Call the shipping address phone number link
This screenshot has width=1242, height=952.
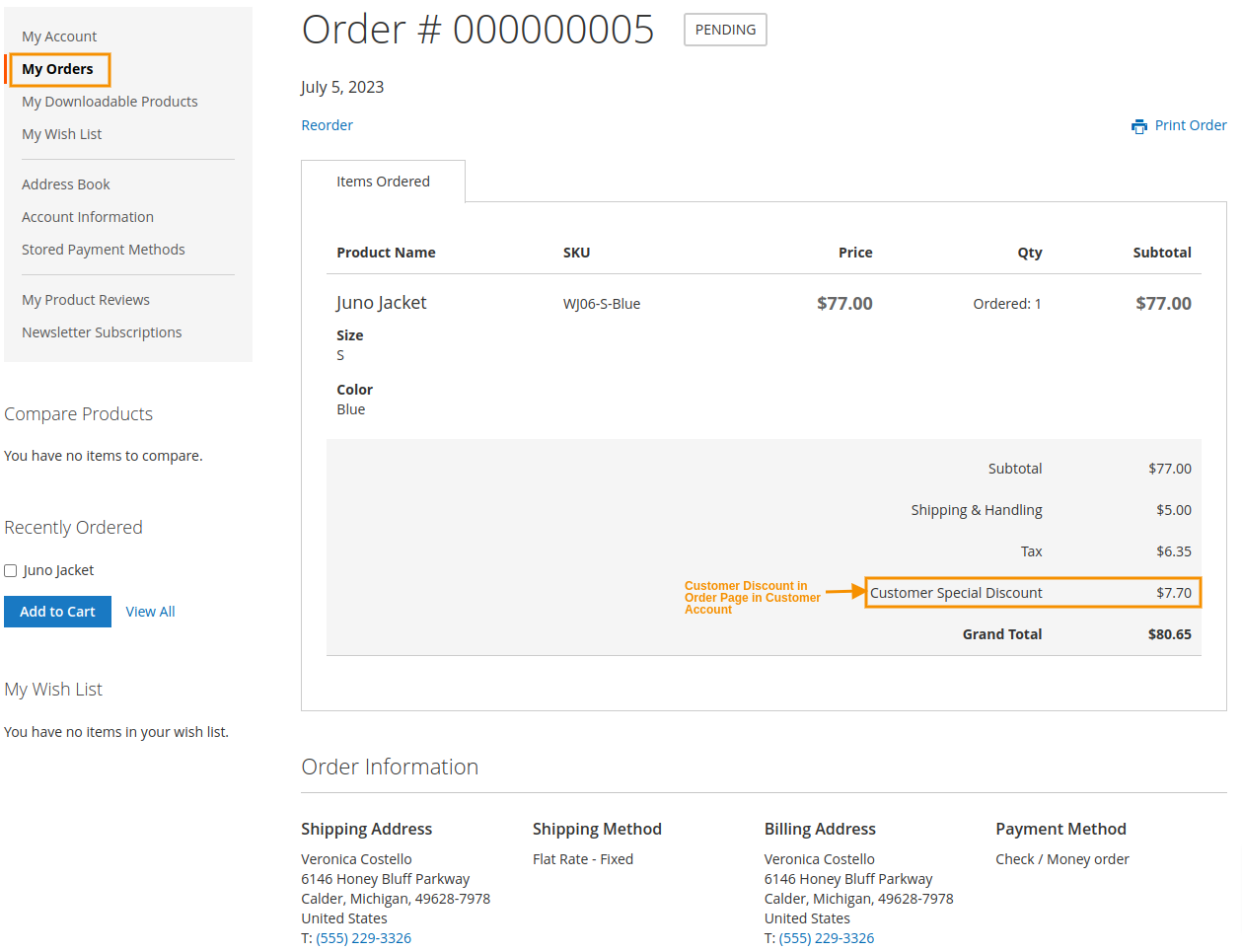(363, 937)
